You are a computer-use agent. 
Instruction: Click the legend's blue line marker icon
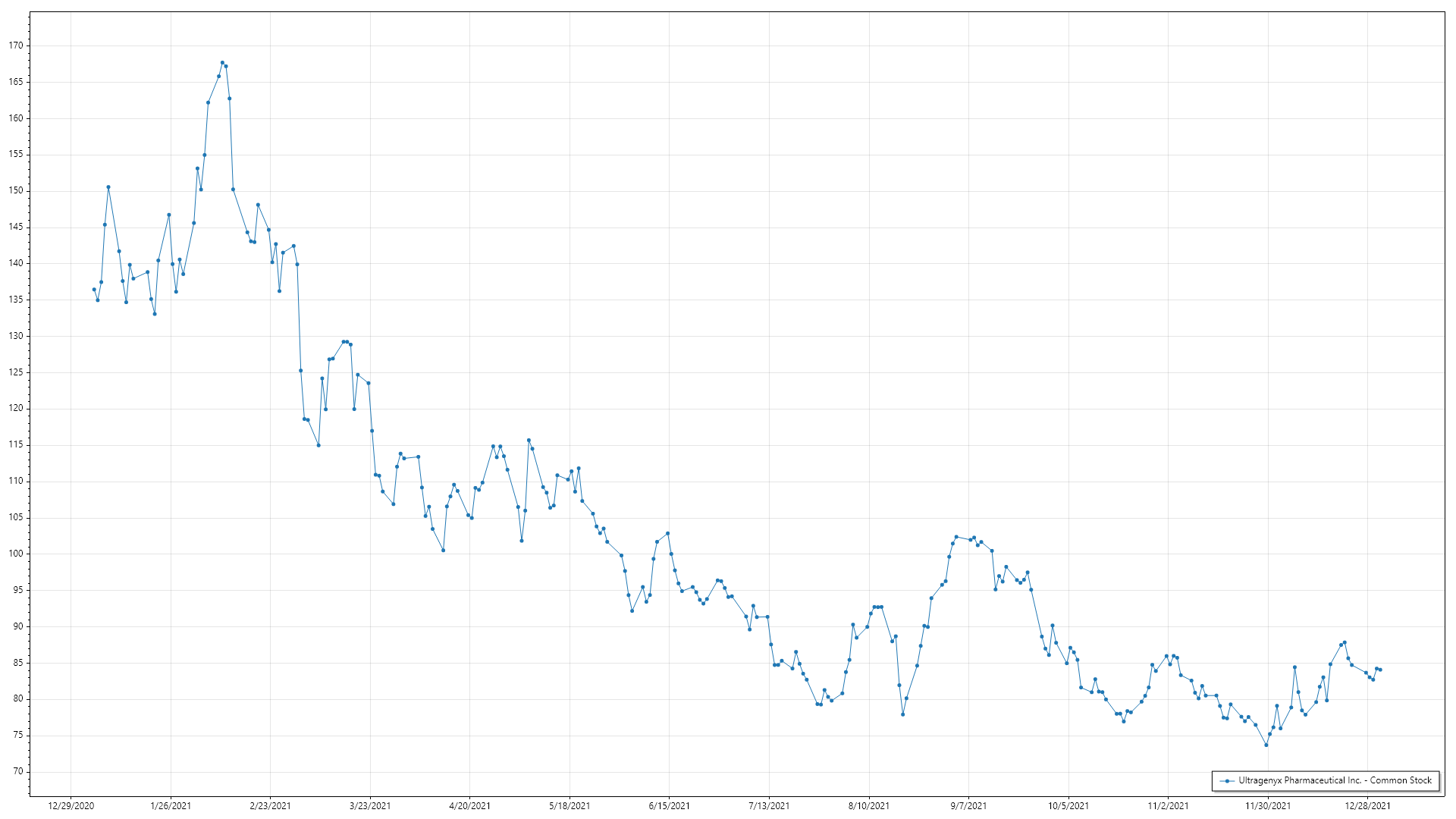(x=1226, y=781)
